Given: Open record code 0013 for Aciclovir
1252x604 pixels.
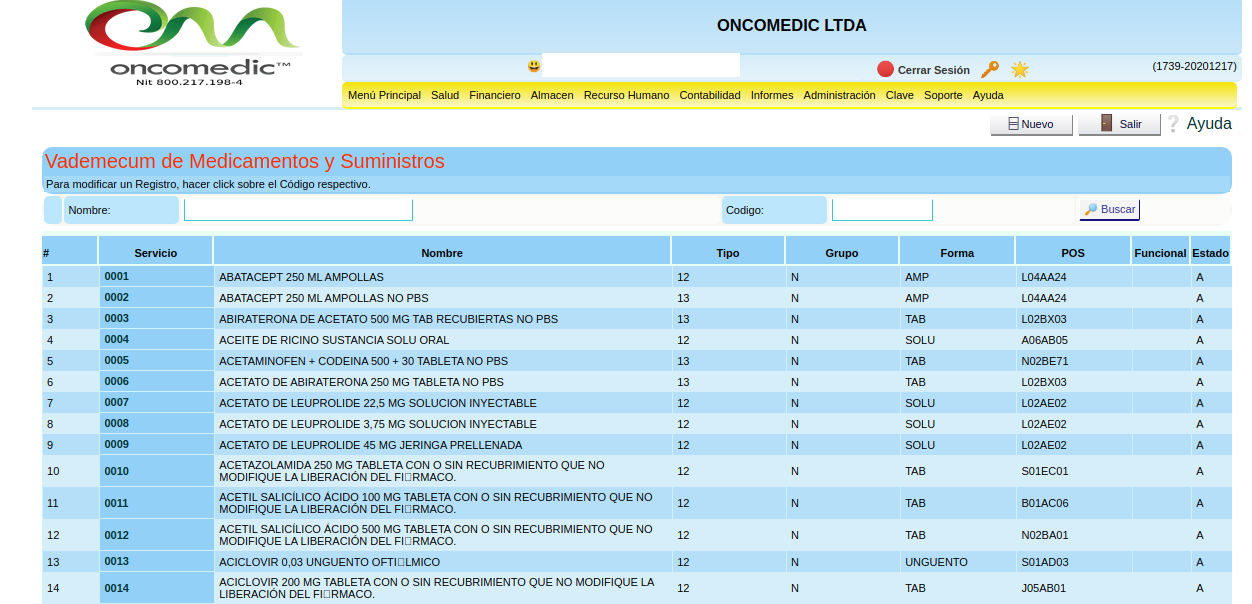Looking at the screenshot, I should coord(117,561).
